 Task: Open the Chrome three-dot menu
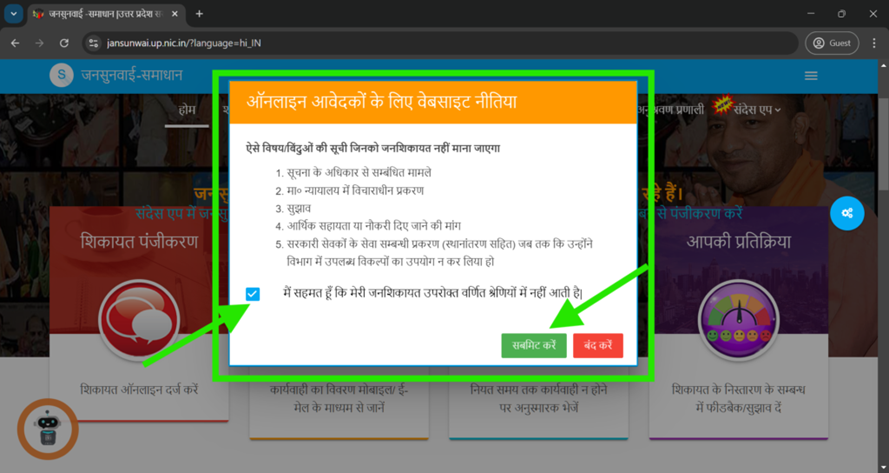874,44
